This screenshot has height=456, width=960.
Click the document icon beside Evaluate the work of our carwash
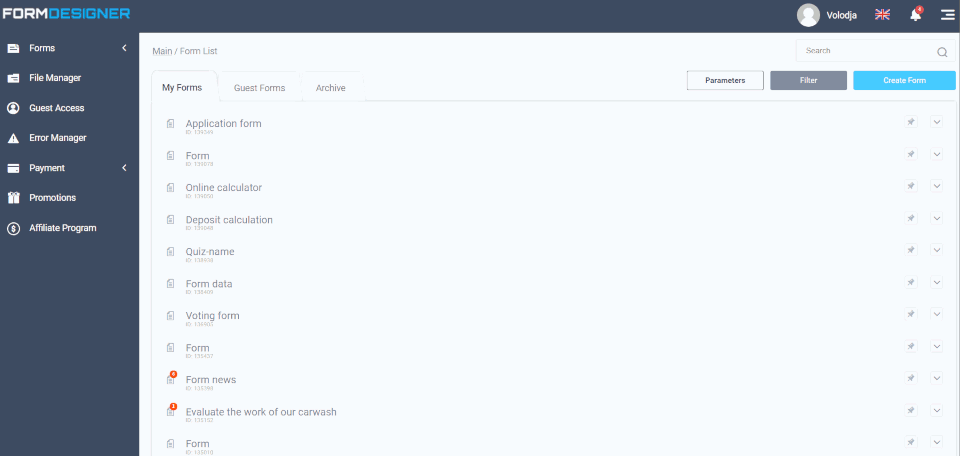171,412
